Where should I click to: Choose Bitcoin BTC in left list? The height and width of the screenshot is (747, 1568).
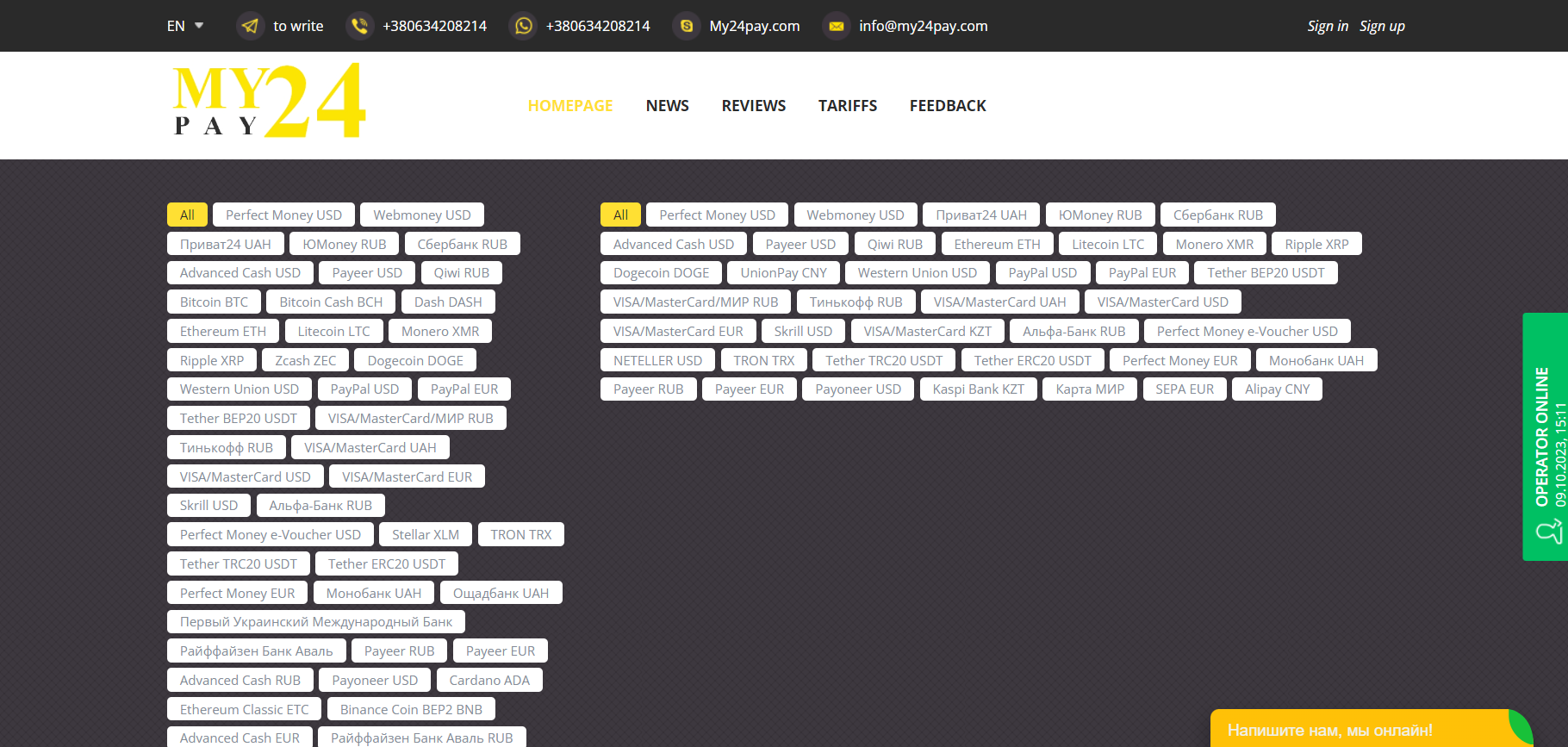coord(214,302)
